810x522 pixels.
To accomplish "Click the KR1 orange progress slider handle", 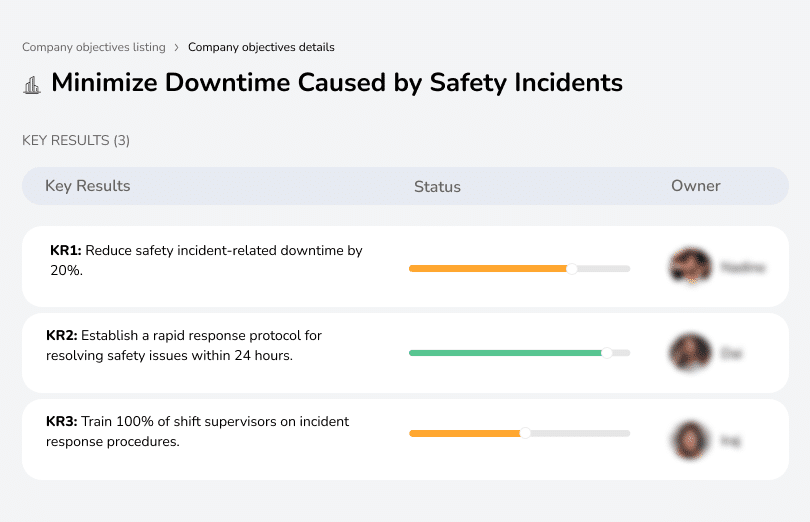I will click(x=571, y=269).
